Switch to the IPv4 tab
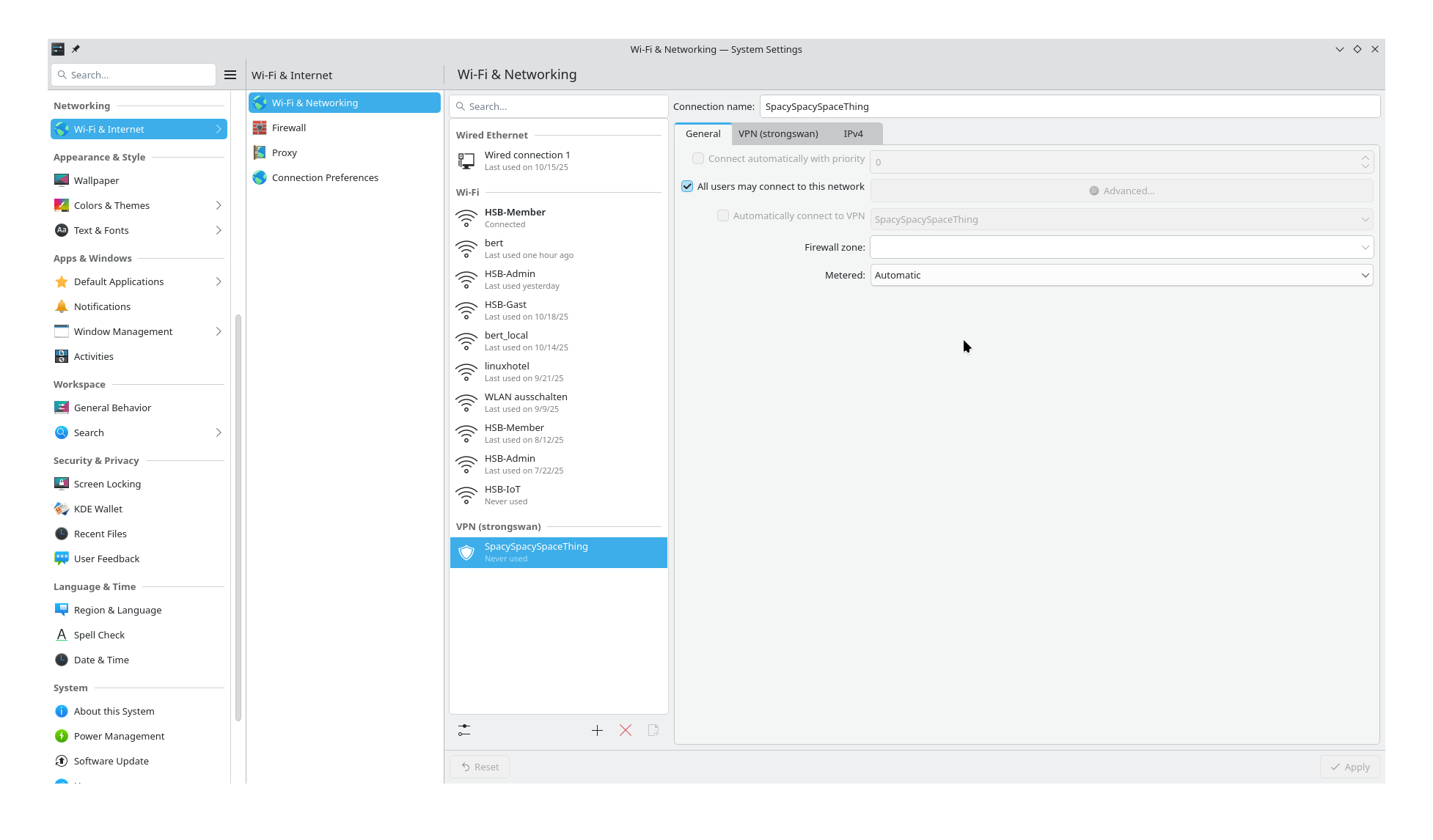 853,133
